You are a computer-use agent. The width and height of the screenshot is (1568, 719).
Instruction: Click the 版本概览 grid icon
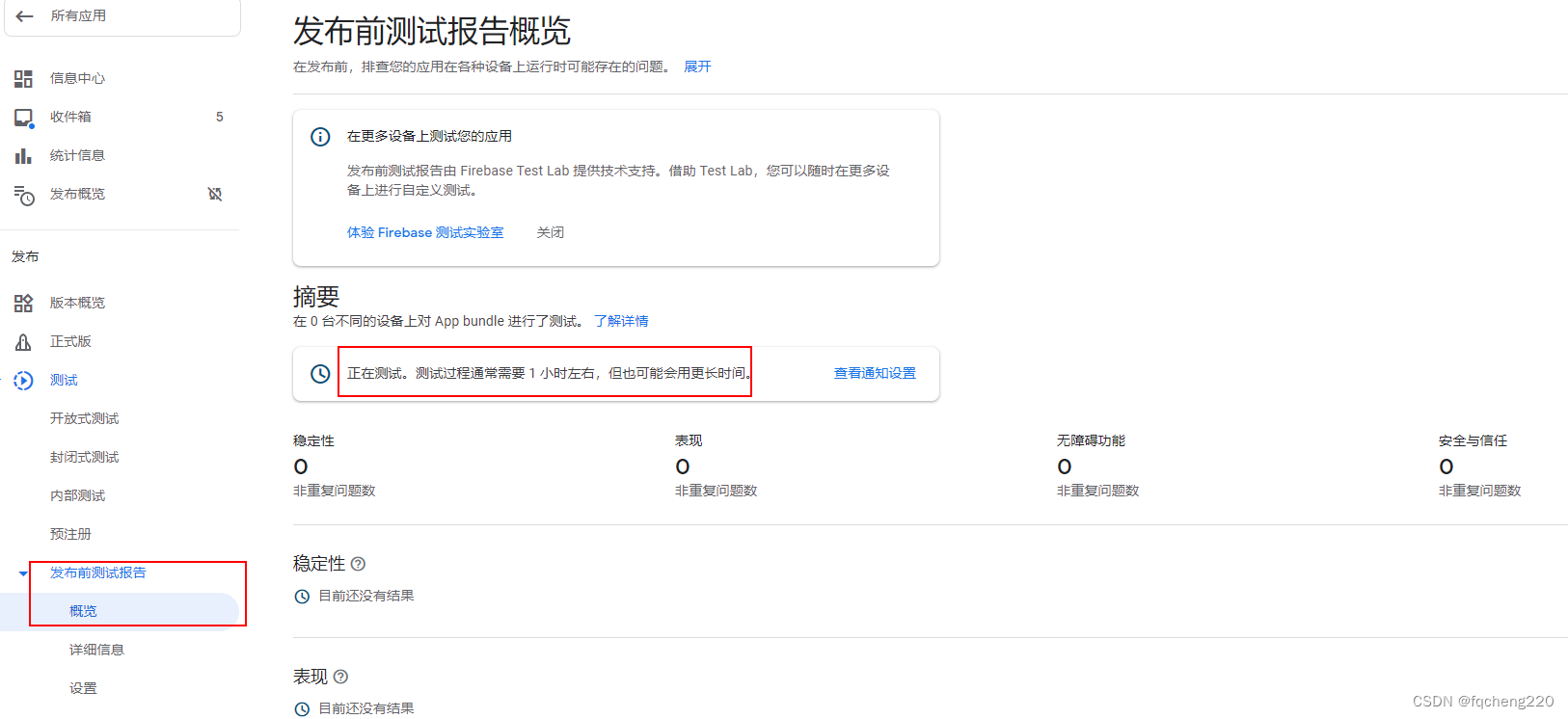23,304
